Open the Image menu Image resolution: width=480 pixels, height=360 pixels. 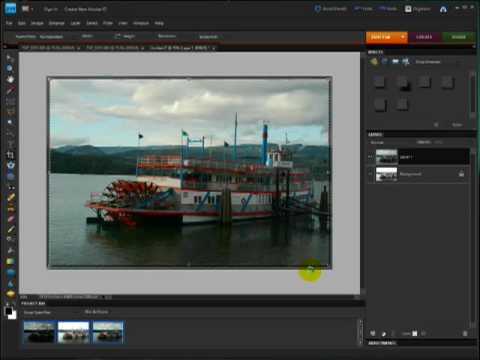pos(37,23)
